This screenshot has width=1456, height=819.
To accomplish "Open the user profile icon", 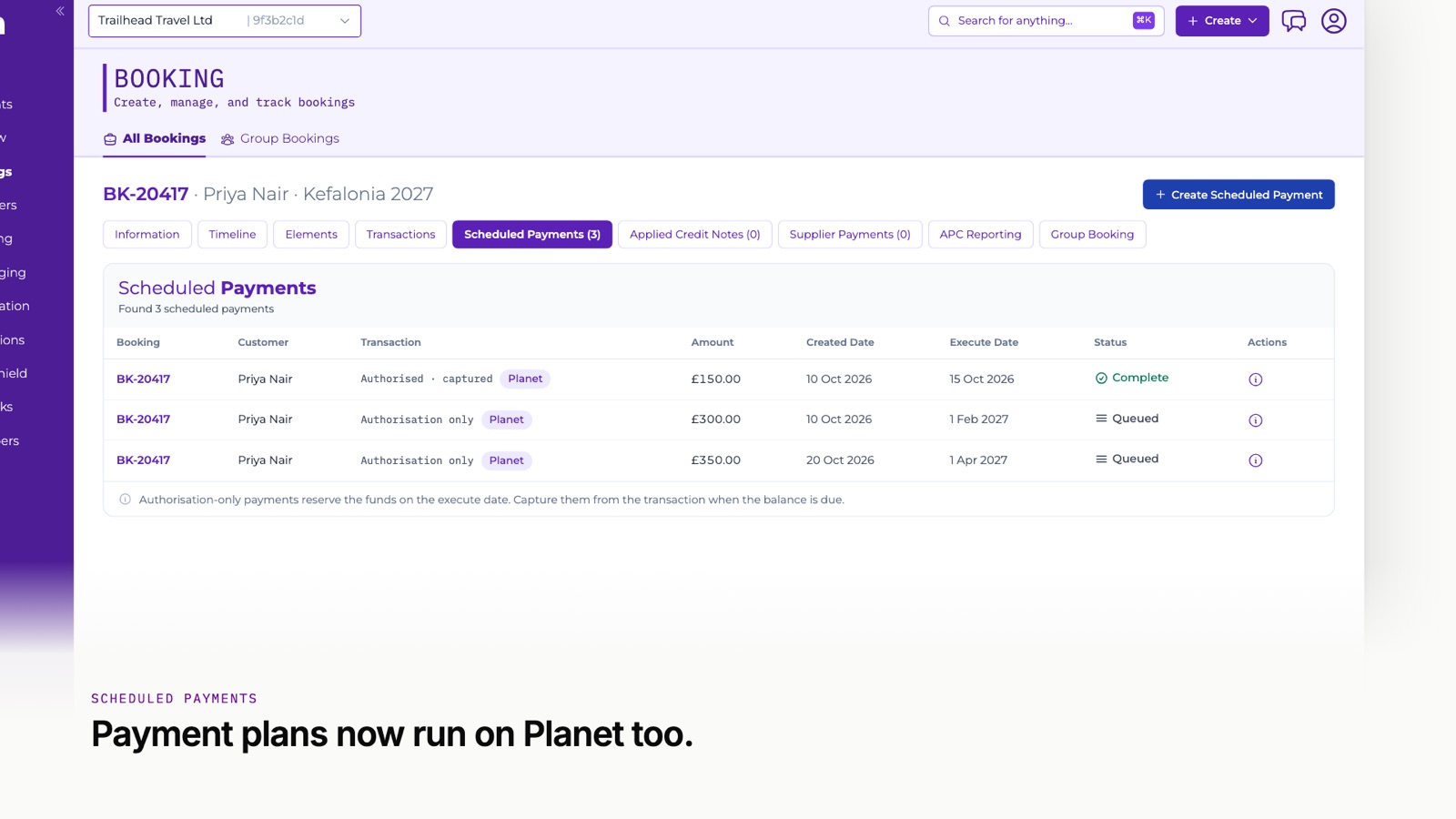I will (1333, 21).
